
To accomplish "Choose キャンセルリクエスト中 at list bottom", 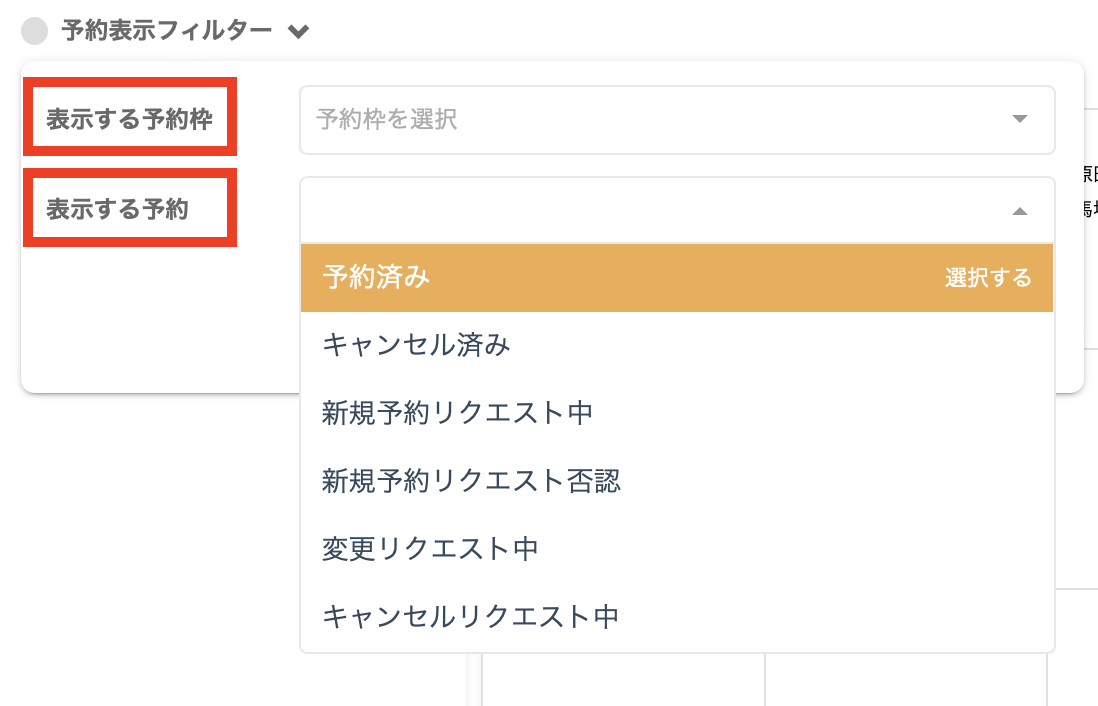I will (x=471, y=616).
